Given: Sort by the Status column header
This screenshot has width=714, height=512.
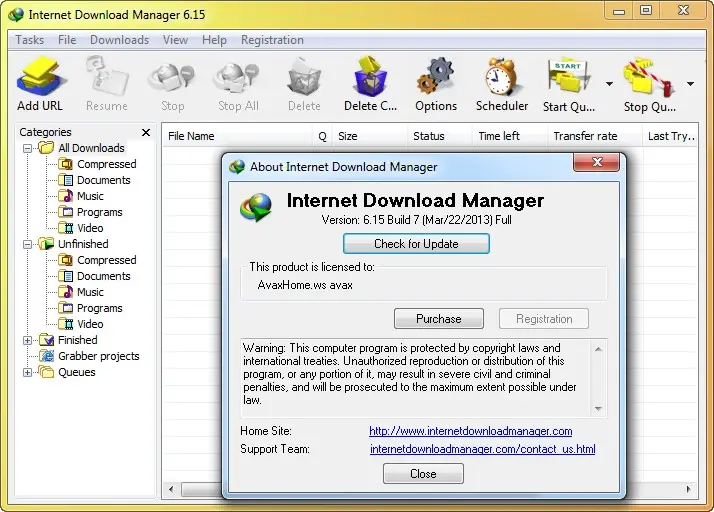Looking at the screenshot, I should point(439,136).
